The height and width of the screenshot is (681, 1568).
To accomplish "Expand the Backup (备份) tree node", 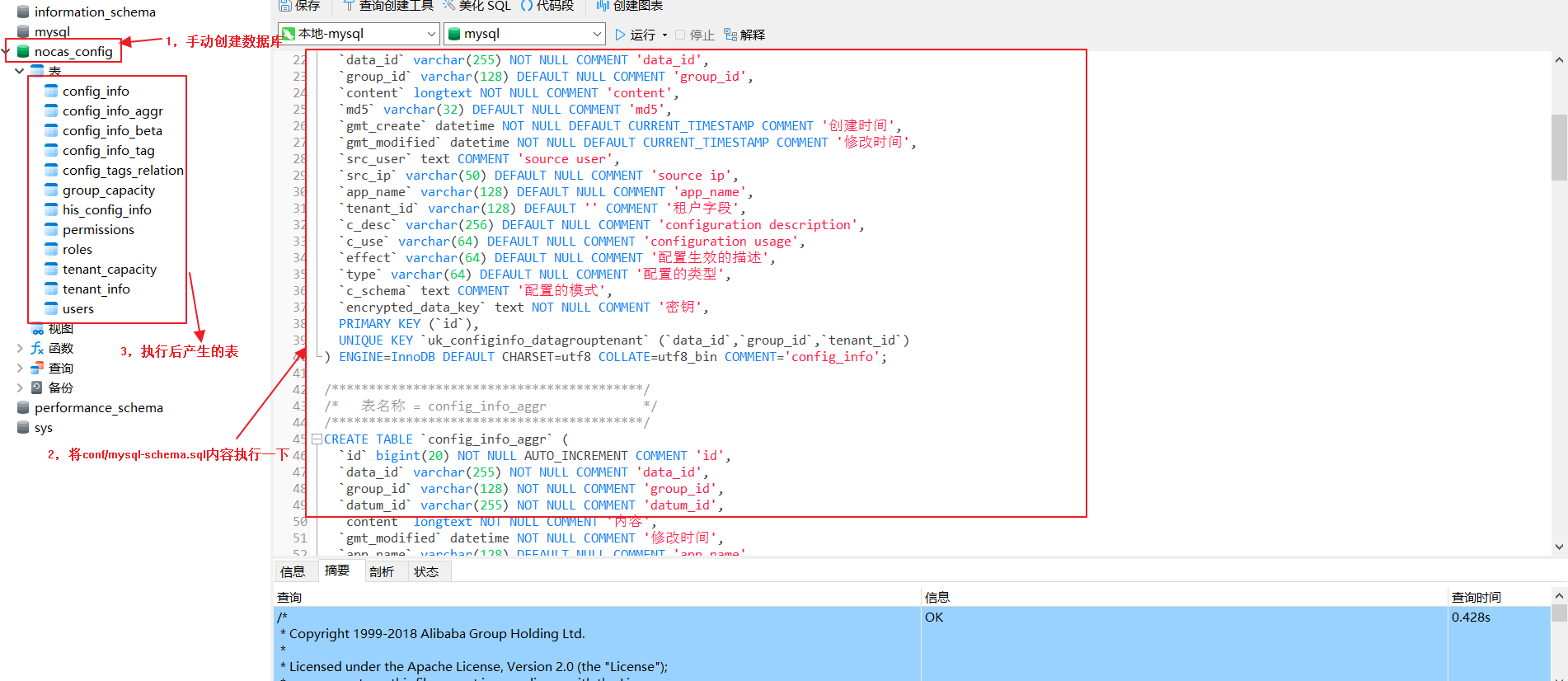I will pyautogui.click(x=20, y=387).
